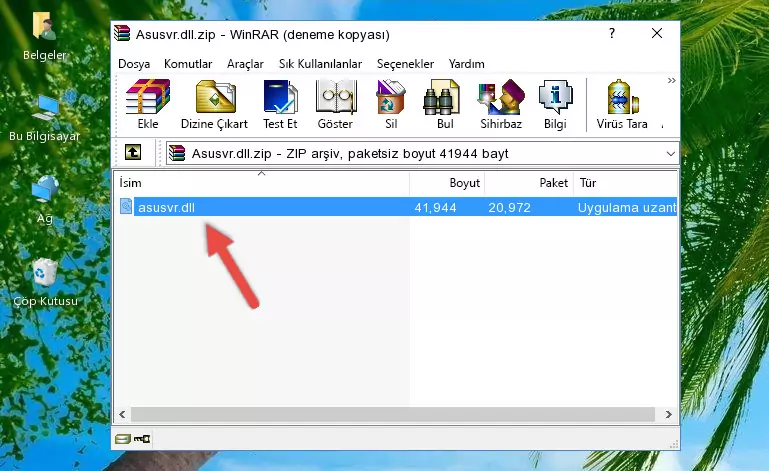
Task: Open the Sık Kullanılanlar menu
Action: click(320, 64)
